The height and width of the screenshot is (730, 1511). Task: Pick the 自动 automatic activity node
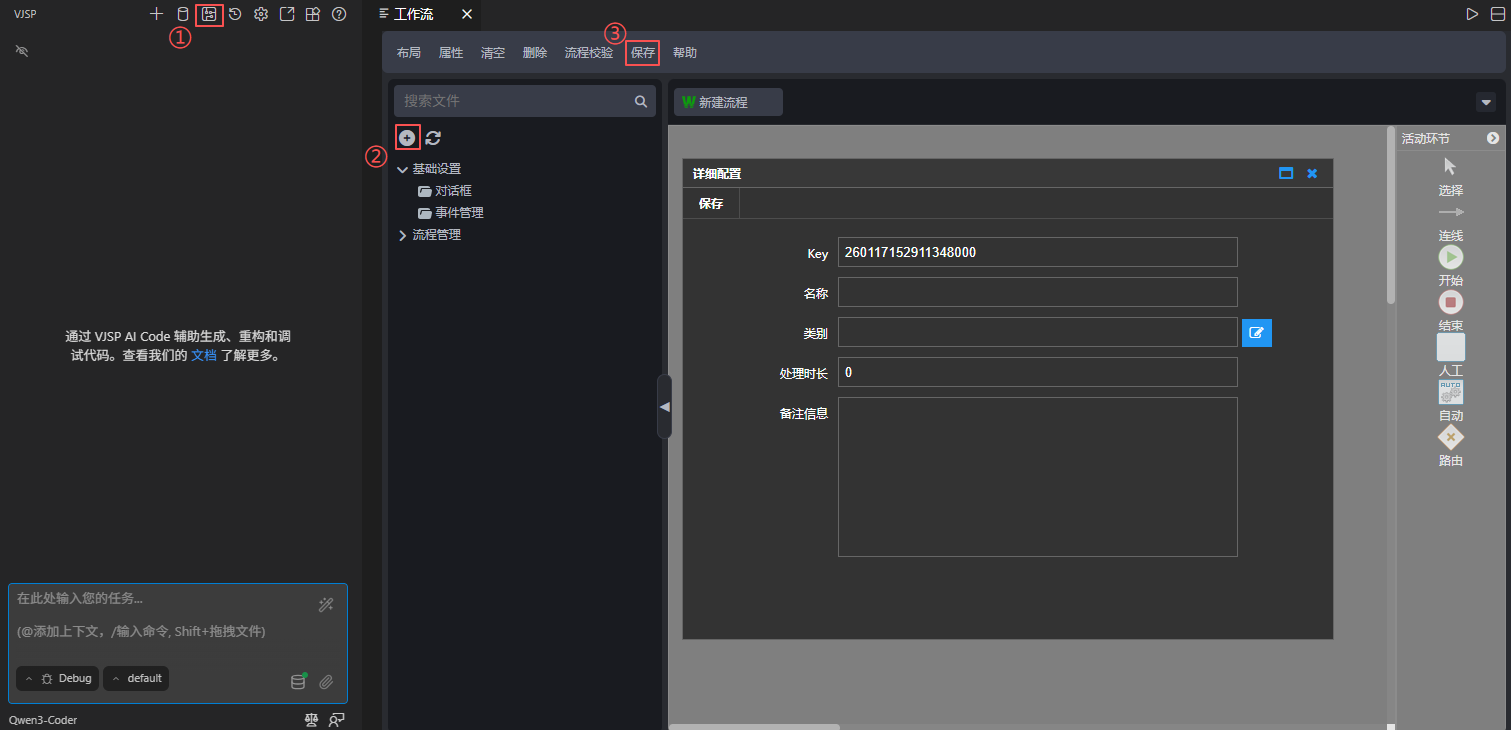tap(1450, 392)
